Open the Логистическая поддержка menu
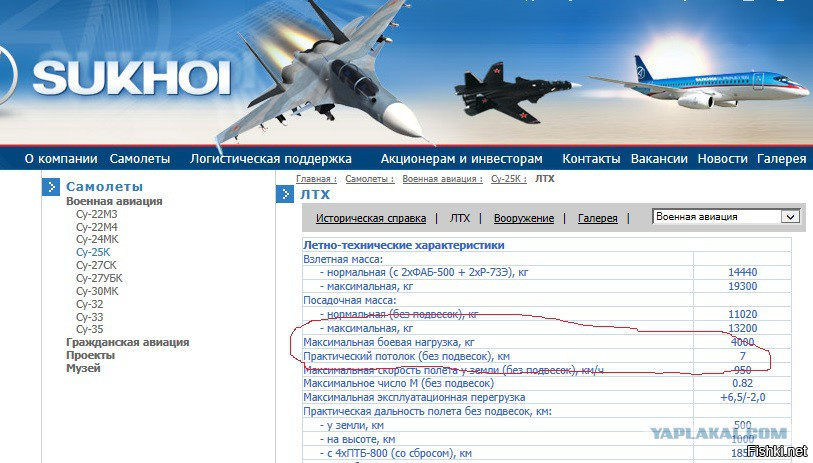The width and height of the screenshot is (813, 463). pos(271,159)
